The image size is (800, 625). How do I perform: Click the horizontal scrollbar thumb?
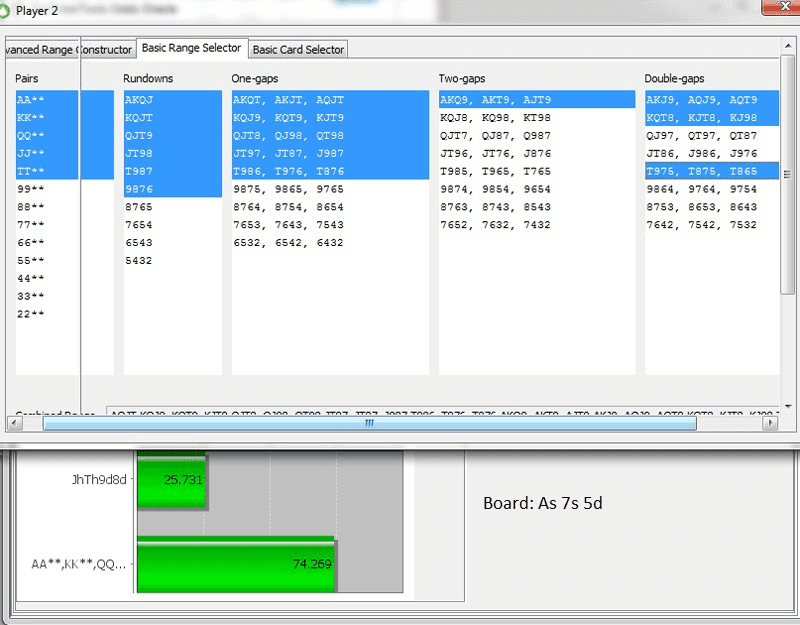370,423
